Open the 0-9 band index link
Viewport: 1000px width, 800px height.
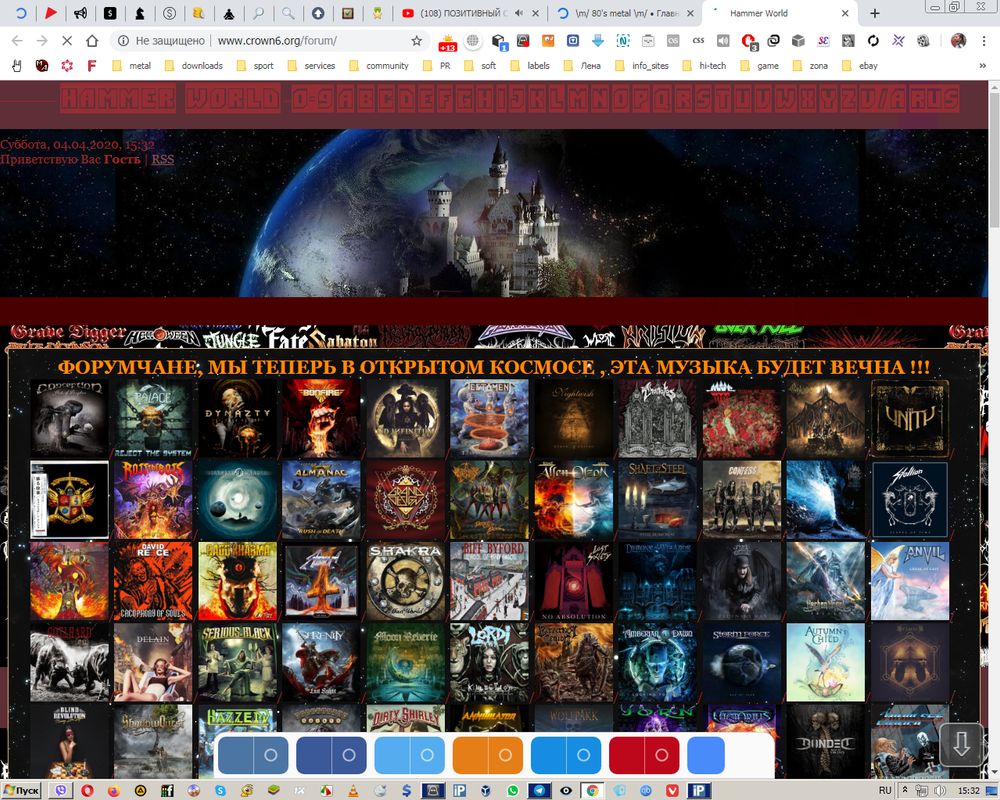click(312, 100)
